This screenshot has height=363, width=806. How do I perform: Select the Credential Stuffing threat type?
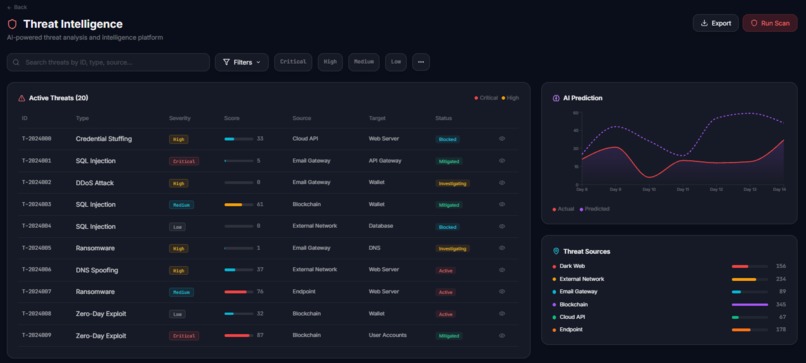(104, 139)
